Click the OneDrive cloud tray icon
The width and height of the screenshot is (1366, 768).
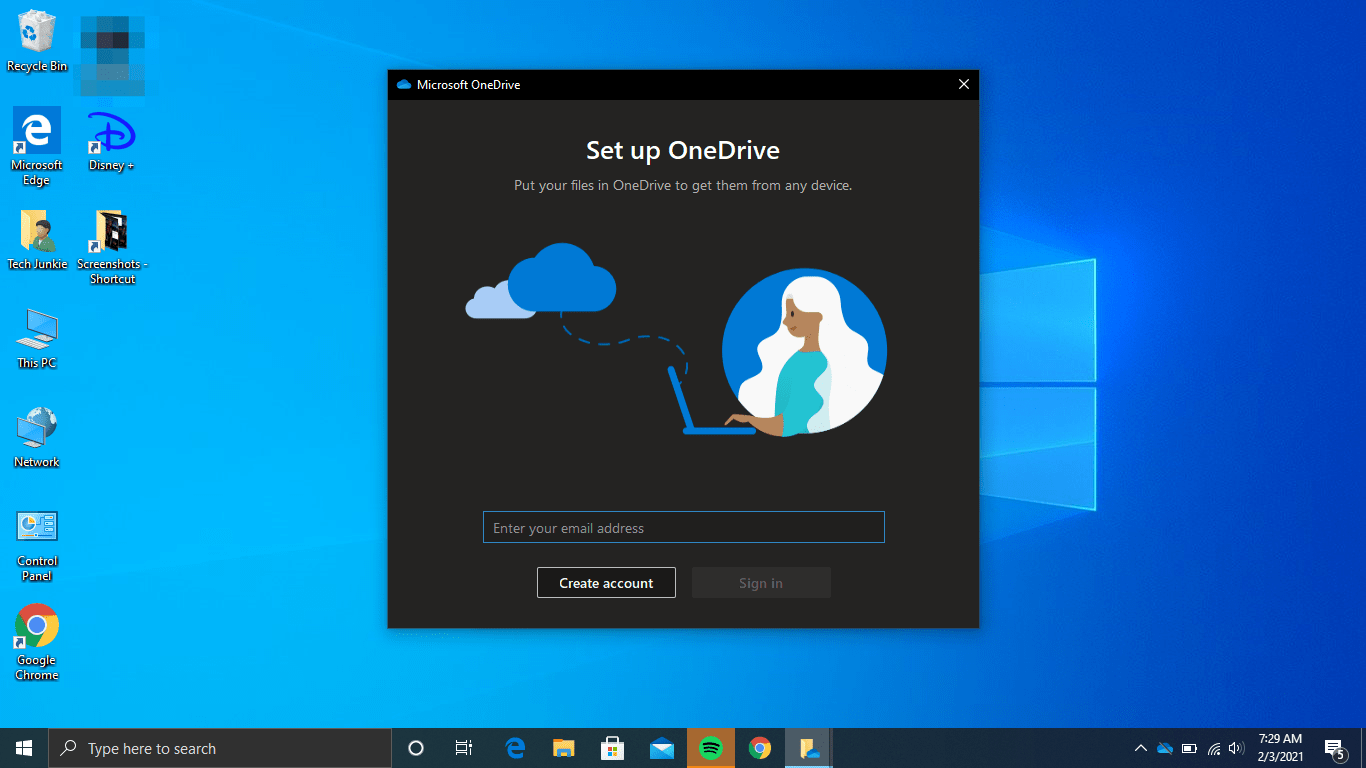coord(1165,748)
